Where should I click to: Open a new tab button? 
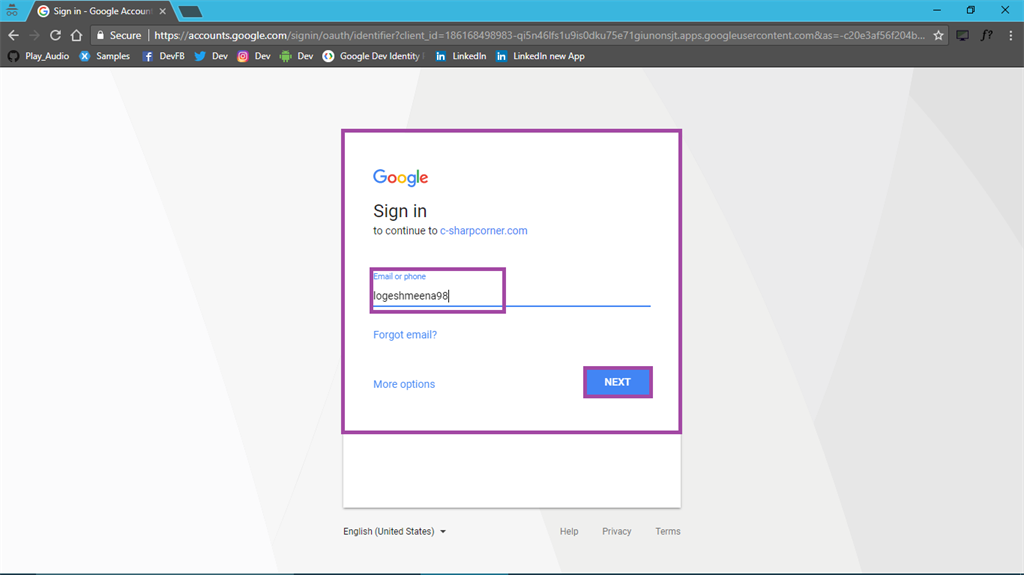tap(190, 12)
